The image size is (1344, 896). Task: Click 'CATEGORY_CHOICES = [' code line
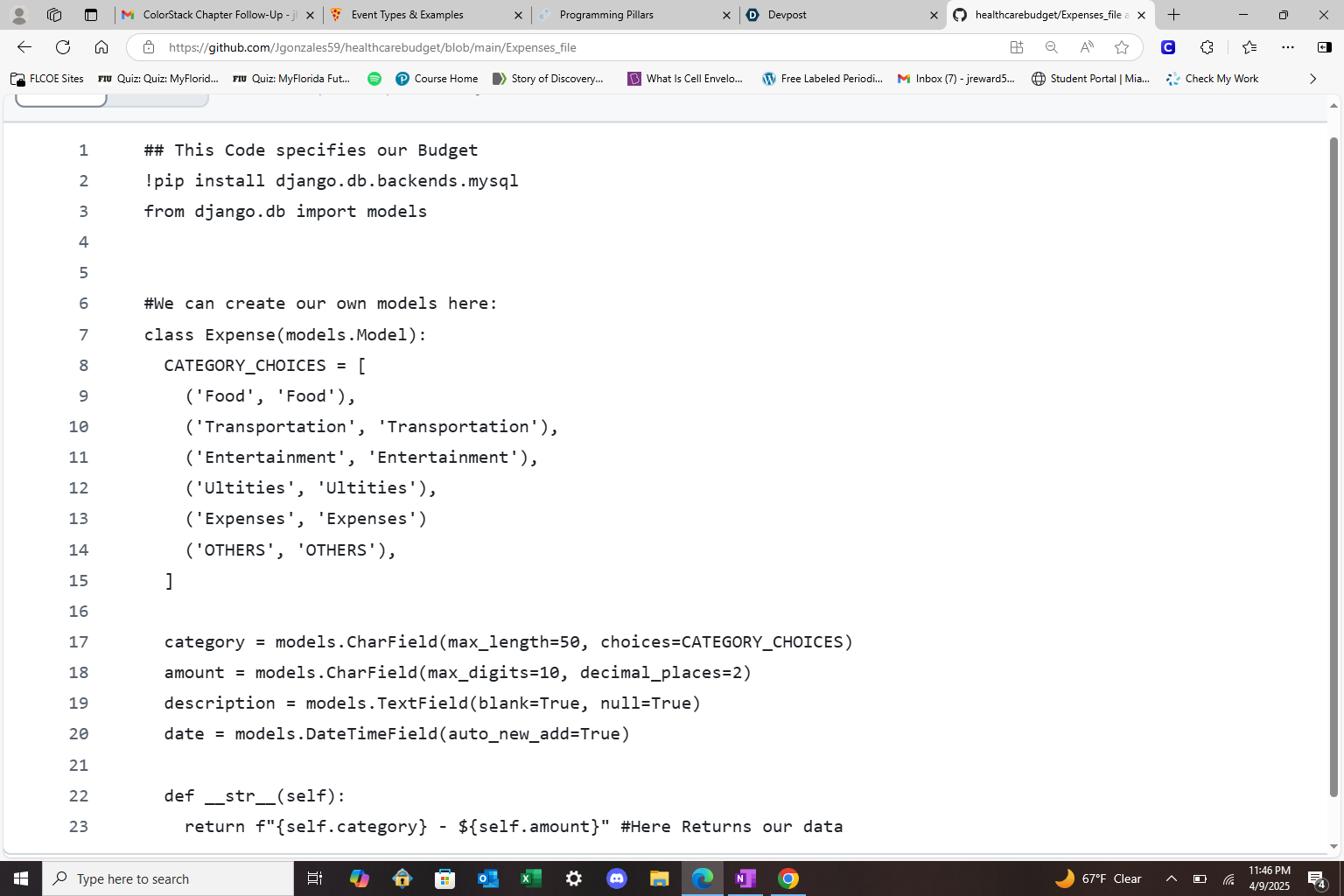point(264,365)
